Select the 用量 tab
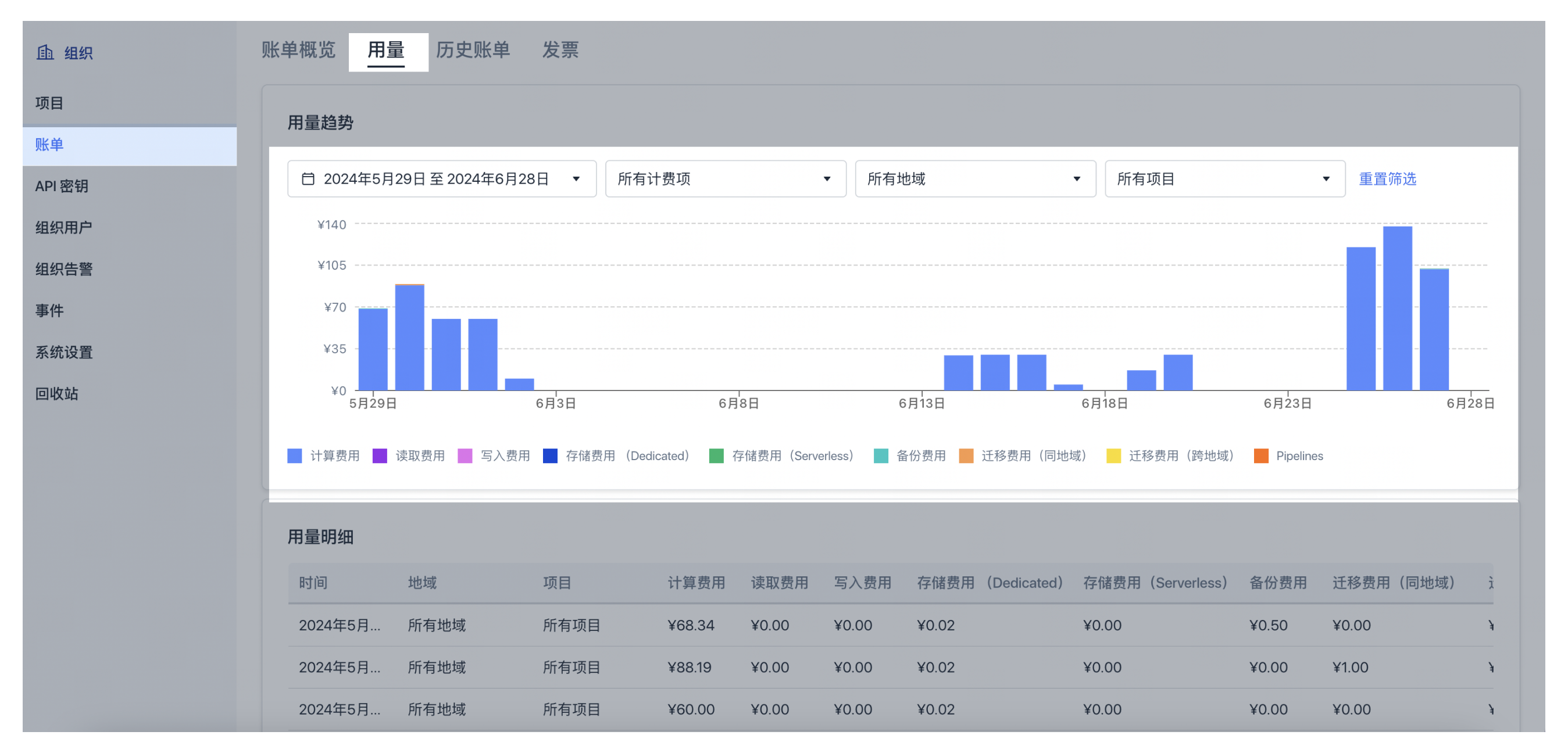 tap(387, 50)
